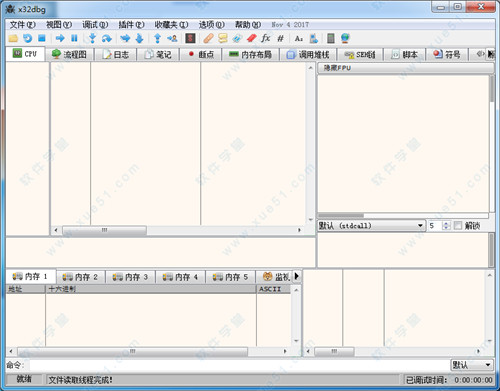Open the 调试 (Debug) menu
The height and width of the screenshot is (391, 500).
(95, 25)
